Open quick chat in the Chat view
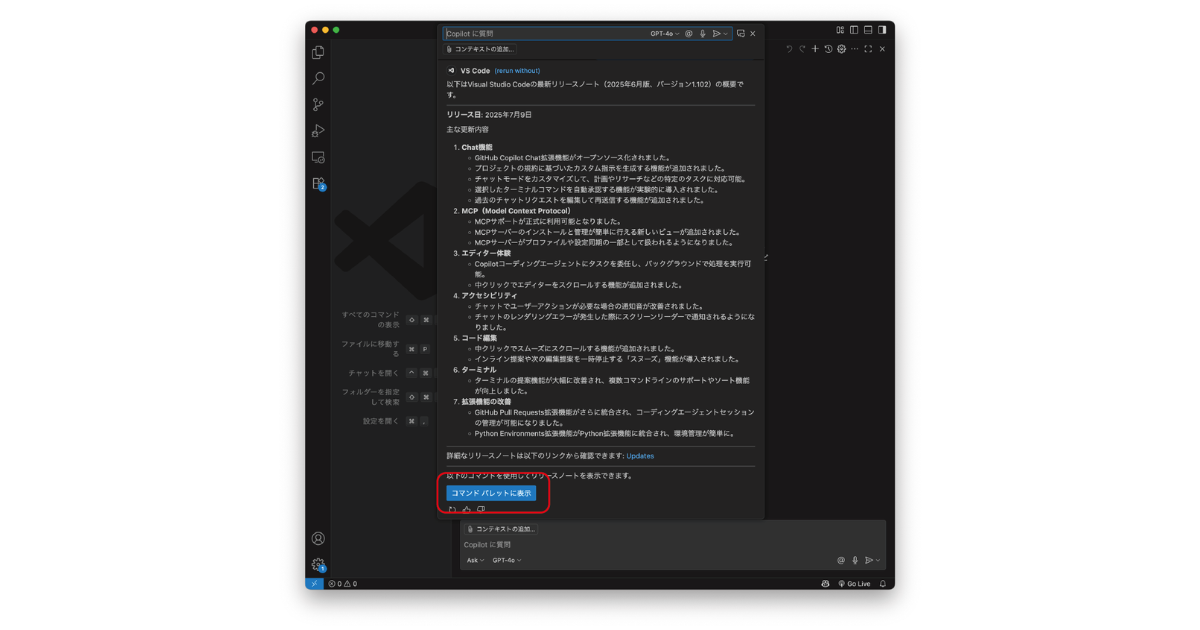The width and height of the screenshot is (1200, 630). point(741,34)
